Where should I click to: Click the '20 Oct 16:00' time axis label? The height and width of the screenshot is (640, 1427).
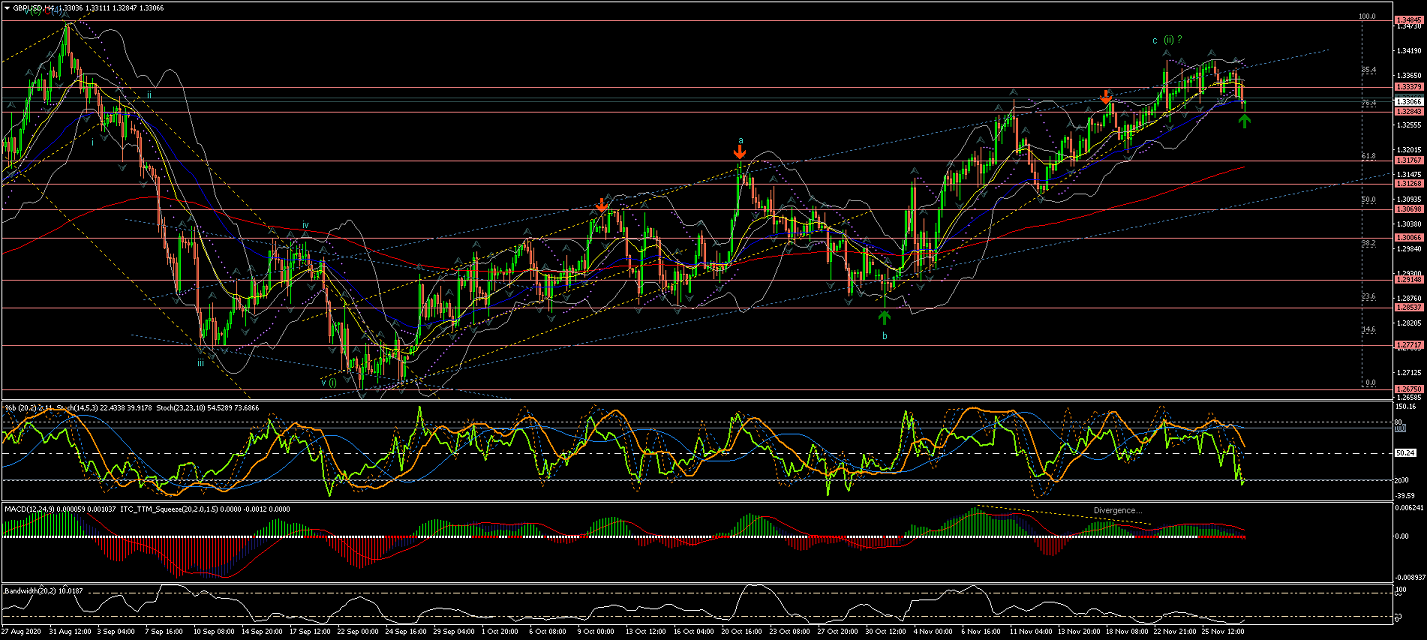(741, 632)
